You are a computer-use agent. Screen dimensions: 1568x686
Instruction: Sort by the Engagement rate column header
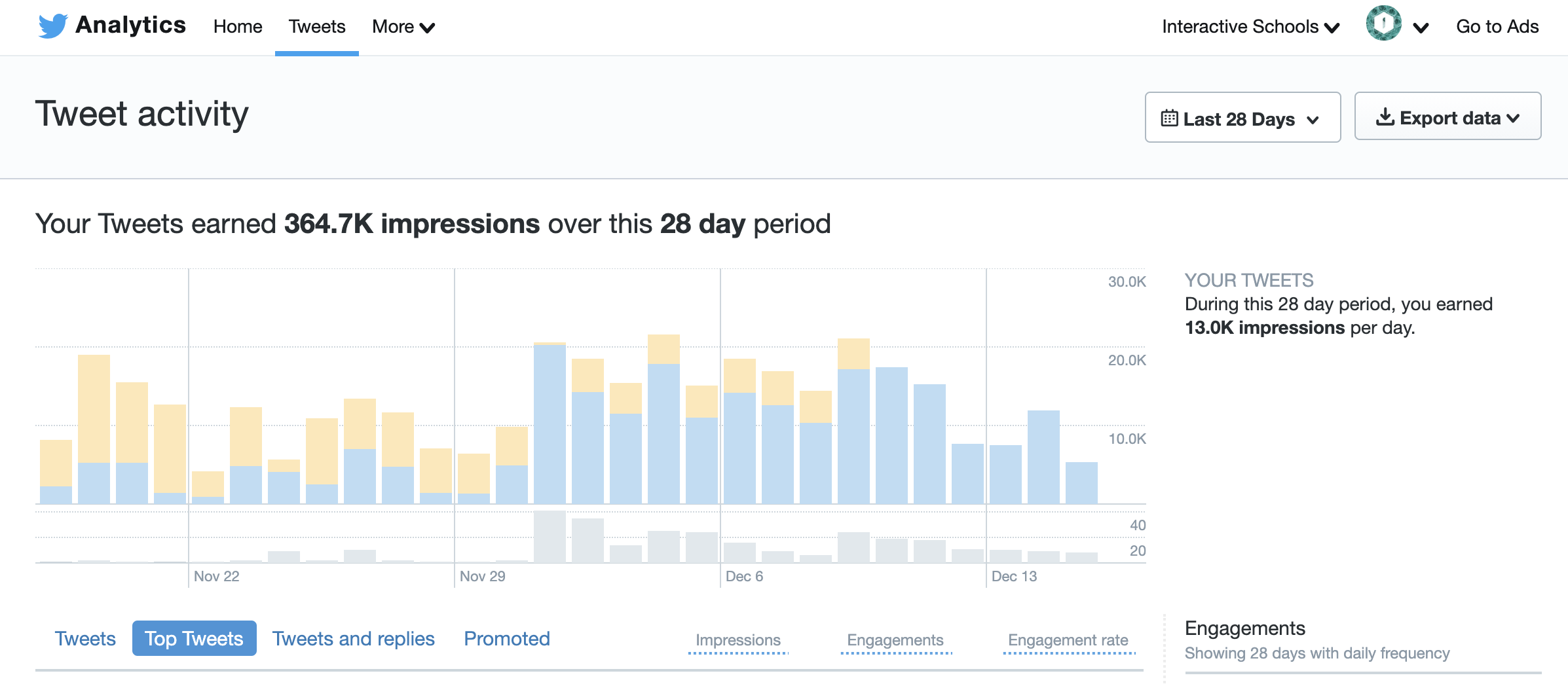point(1068,640)
